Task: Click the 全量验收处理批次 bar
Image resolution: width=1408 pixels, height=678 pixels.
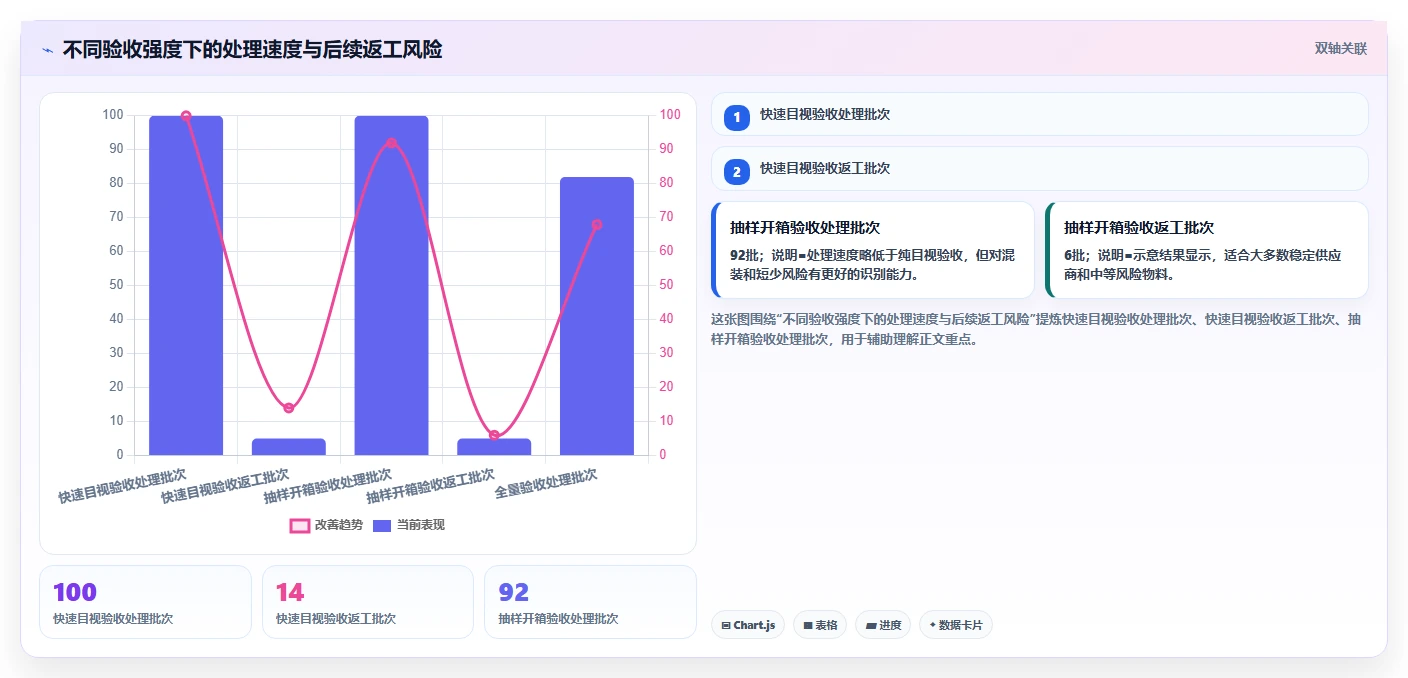Action: tap(597, 316)
